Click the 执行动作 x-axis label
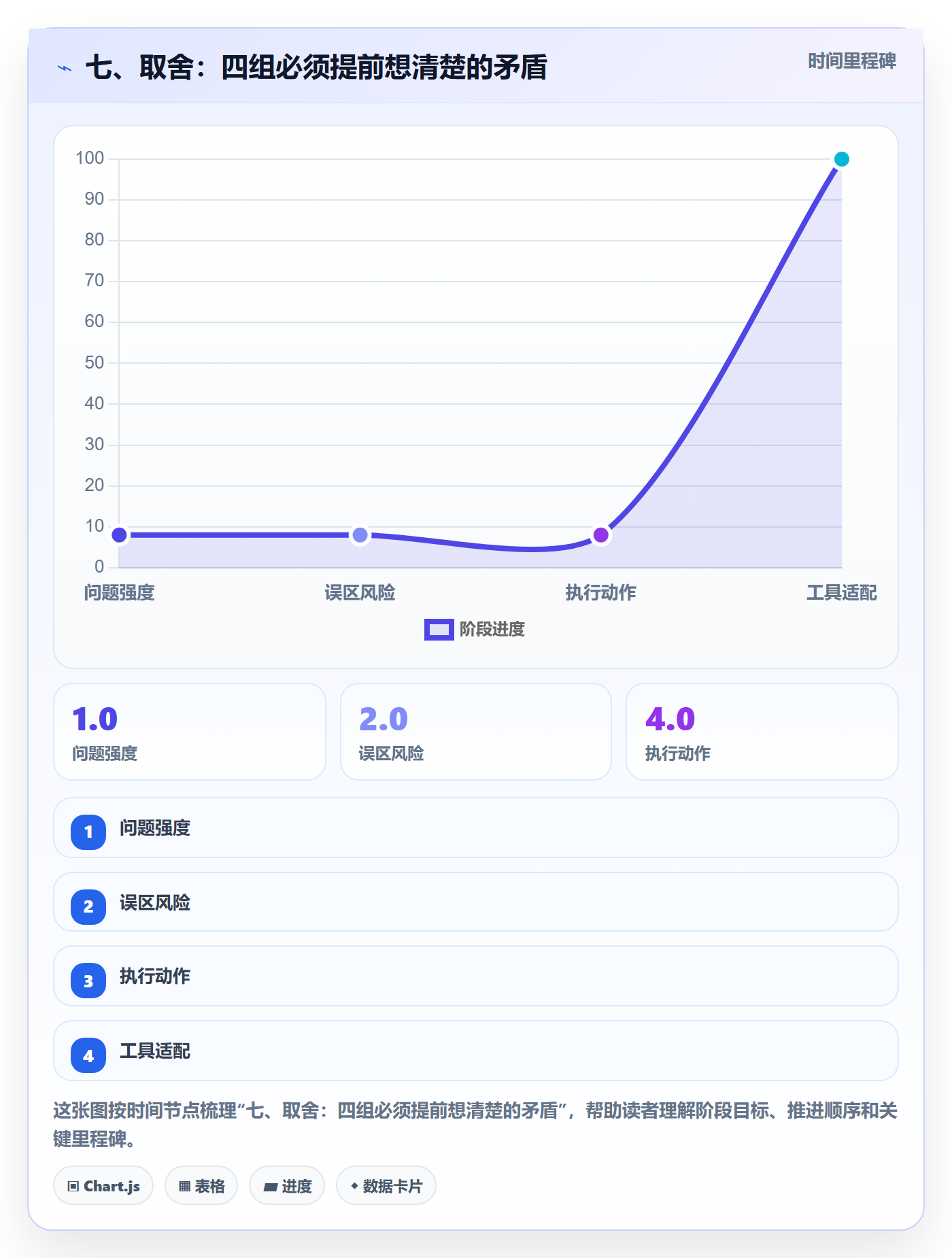Image resolution: width=952 pixels, height=1258 pixels. [x=600, y=593]
